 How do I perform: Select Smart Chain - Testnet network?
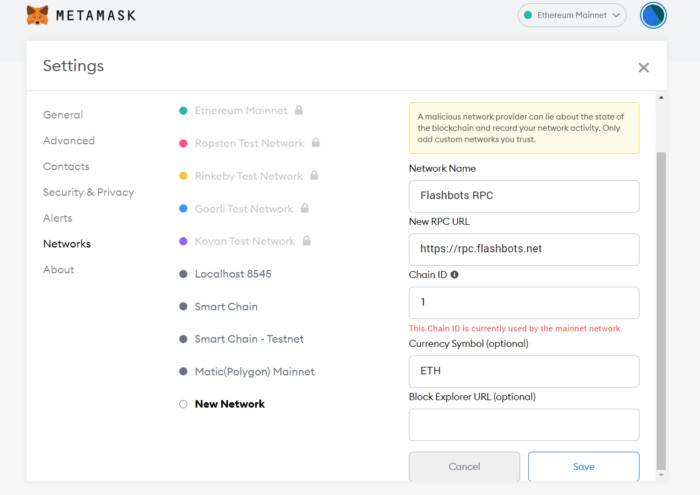tap(241, 339)
